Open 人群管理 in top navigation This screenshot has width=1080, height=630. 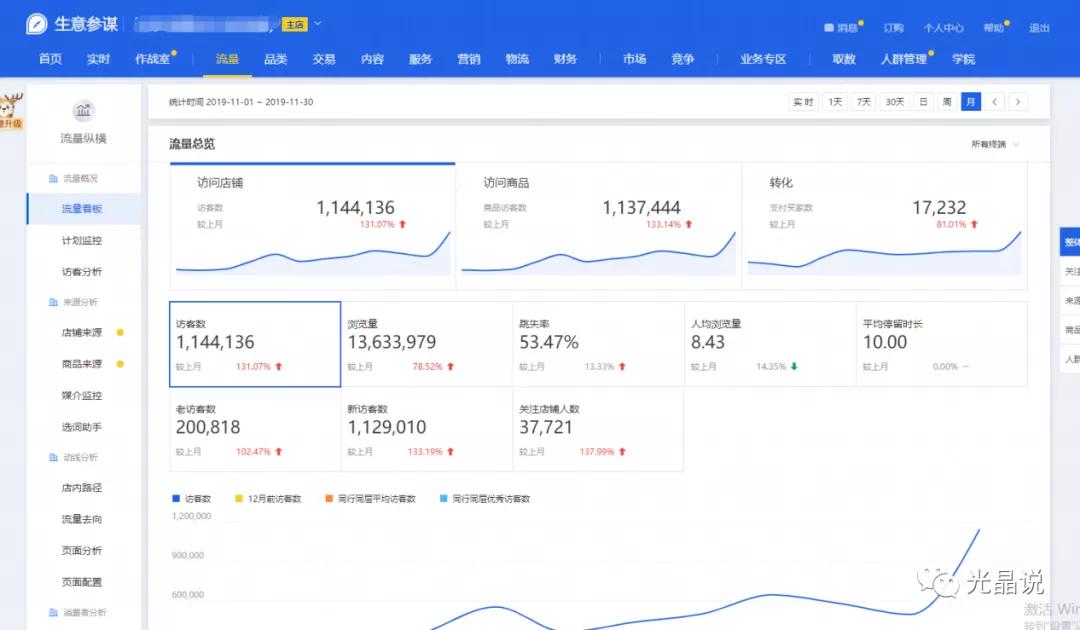(x=904, y=59)
